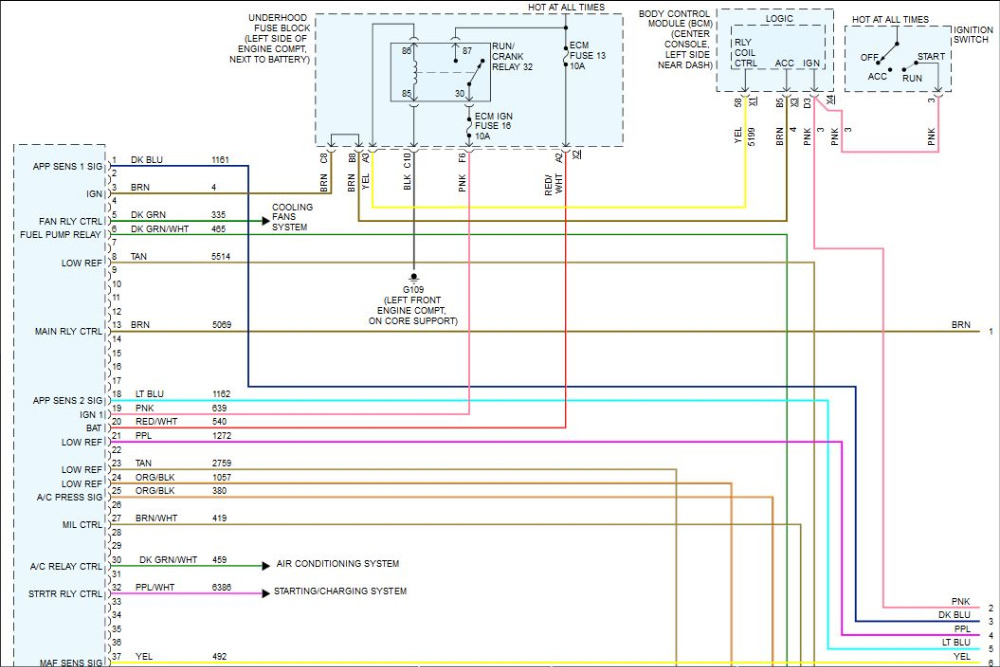The image size is (1000, 667).
Task: Click the ignition switch contact symbol
Action: pyautogui.click(x=897, y=62)
